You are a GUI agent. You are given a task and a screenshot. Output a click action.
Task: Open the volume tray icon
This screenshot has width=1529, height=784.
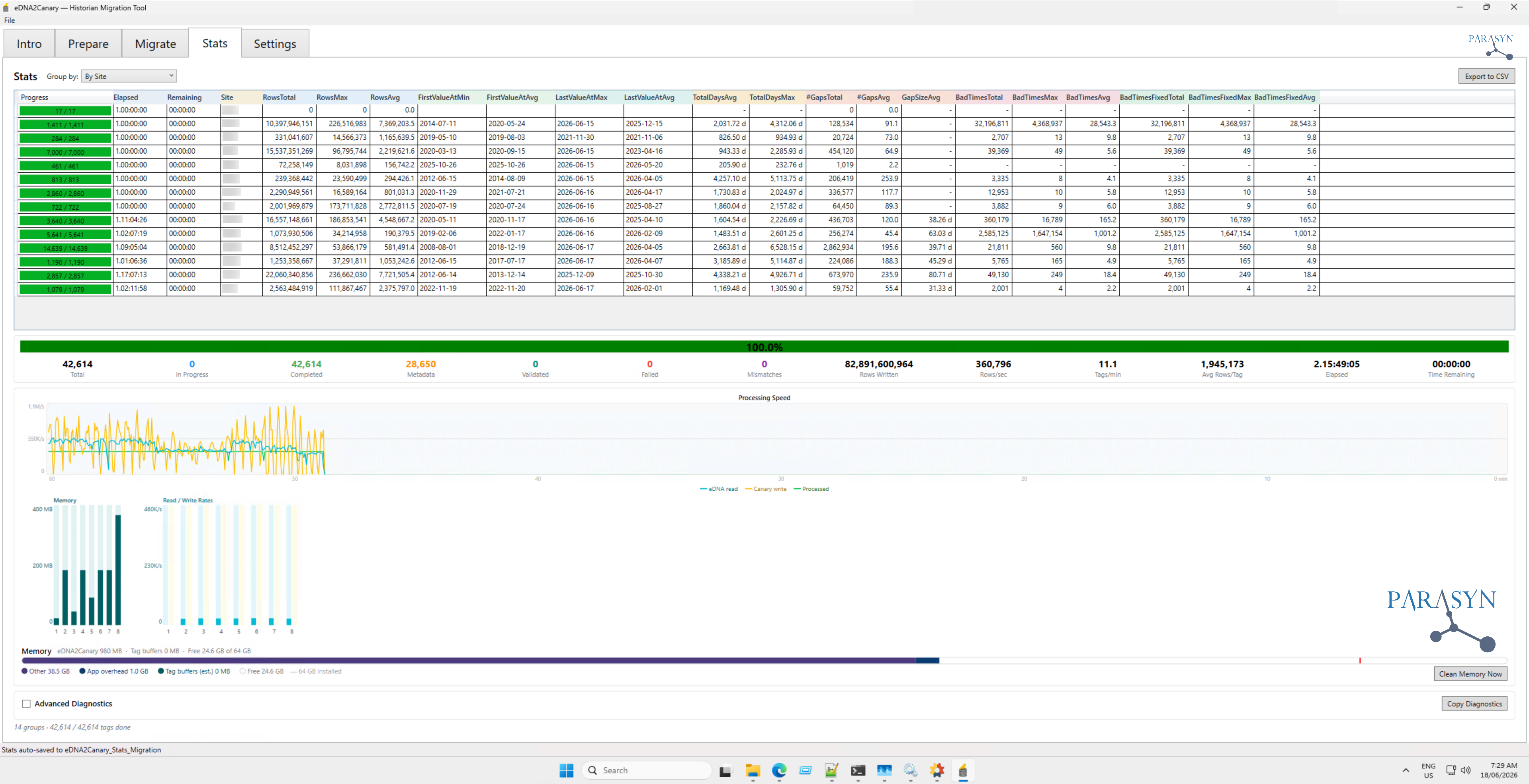pyautogui.click(x=1465, y=770)
